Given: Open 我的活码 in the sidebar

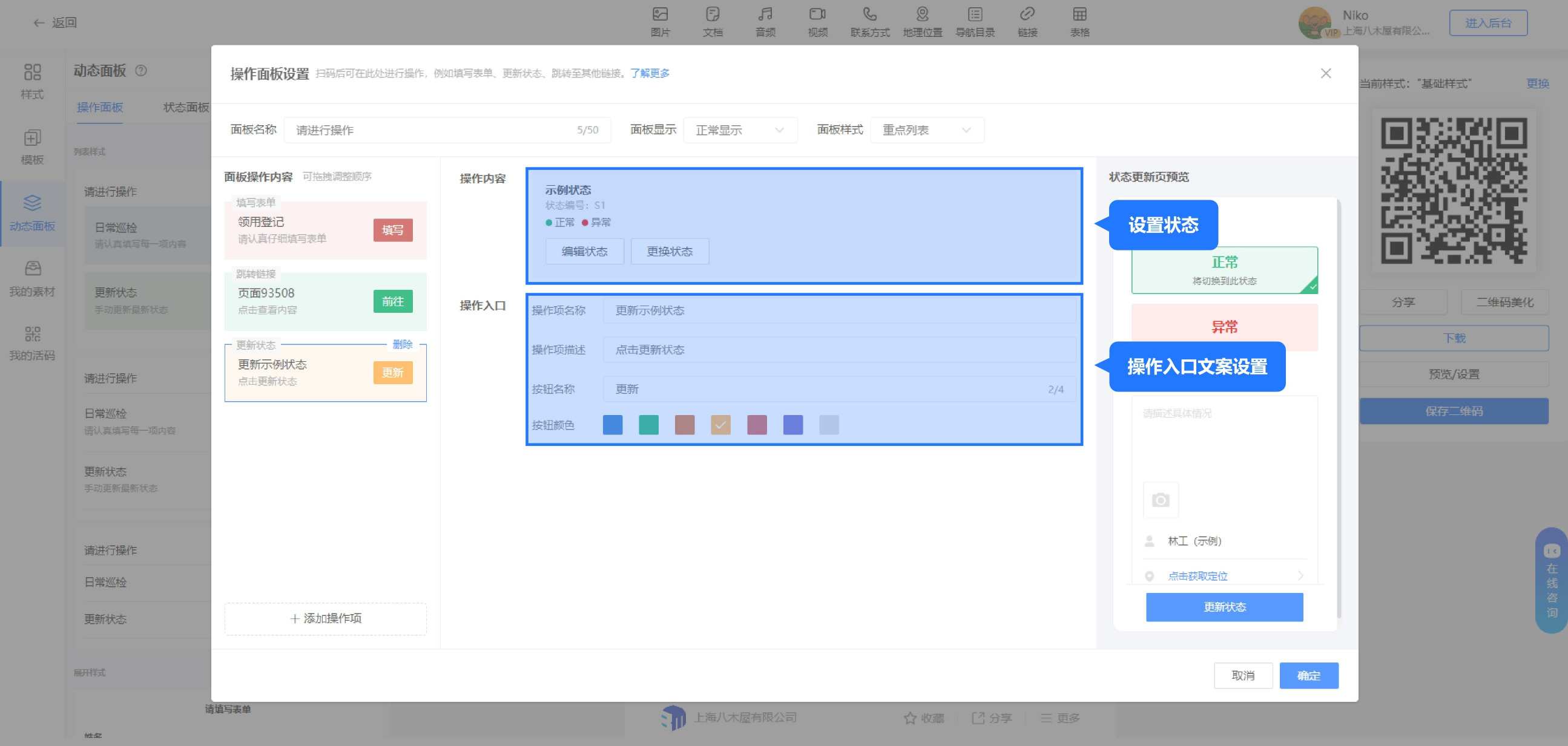Looking at the screenshot, I should click(32, 343).
